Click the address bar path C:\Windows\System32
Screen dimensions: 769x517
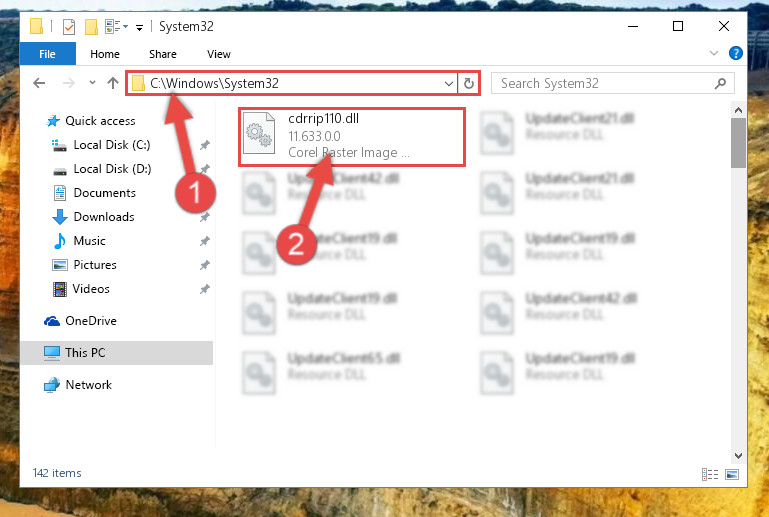(x=214, y=83)
